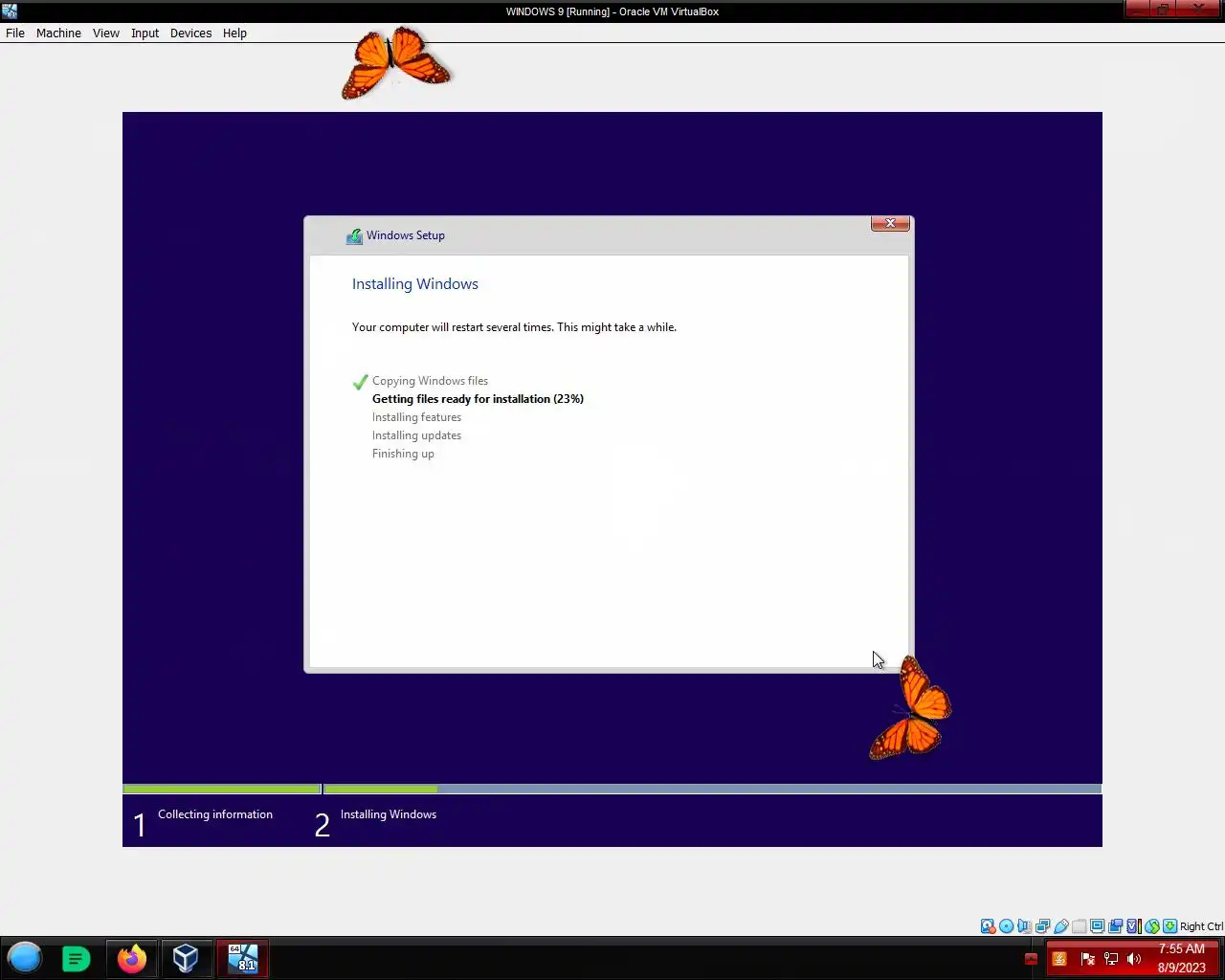Close the Windows Setup dialog

click(890, 223)
